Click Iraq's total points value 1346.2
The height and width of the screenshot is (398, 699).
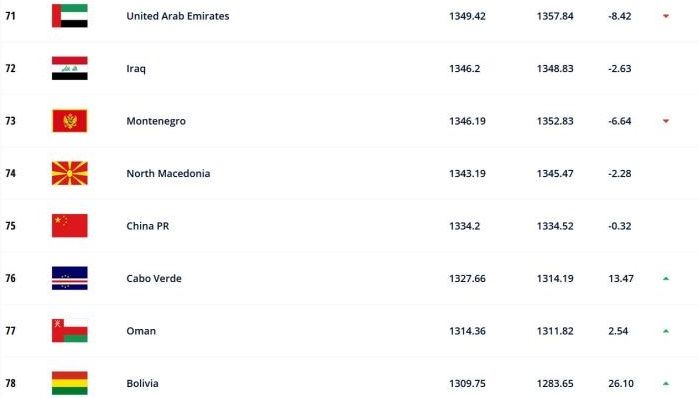click(x=465, y=69)
